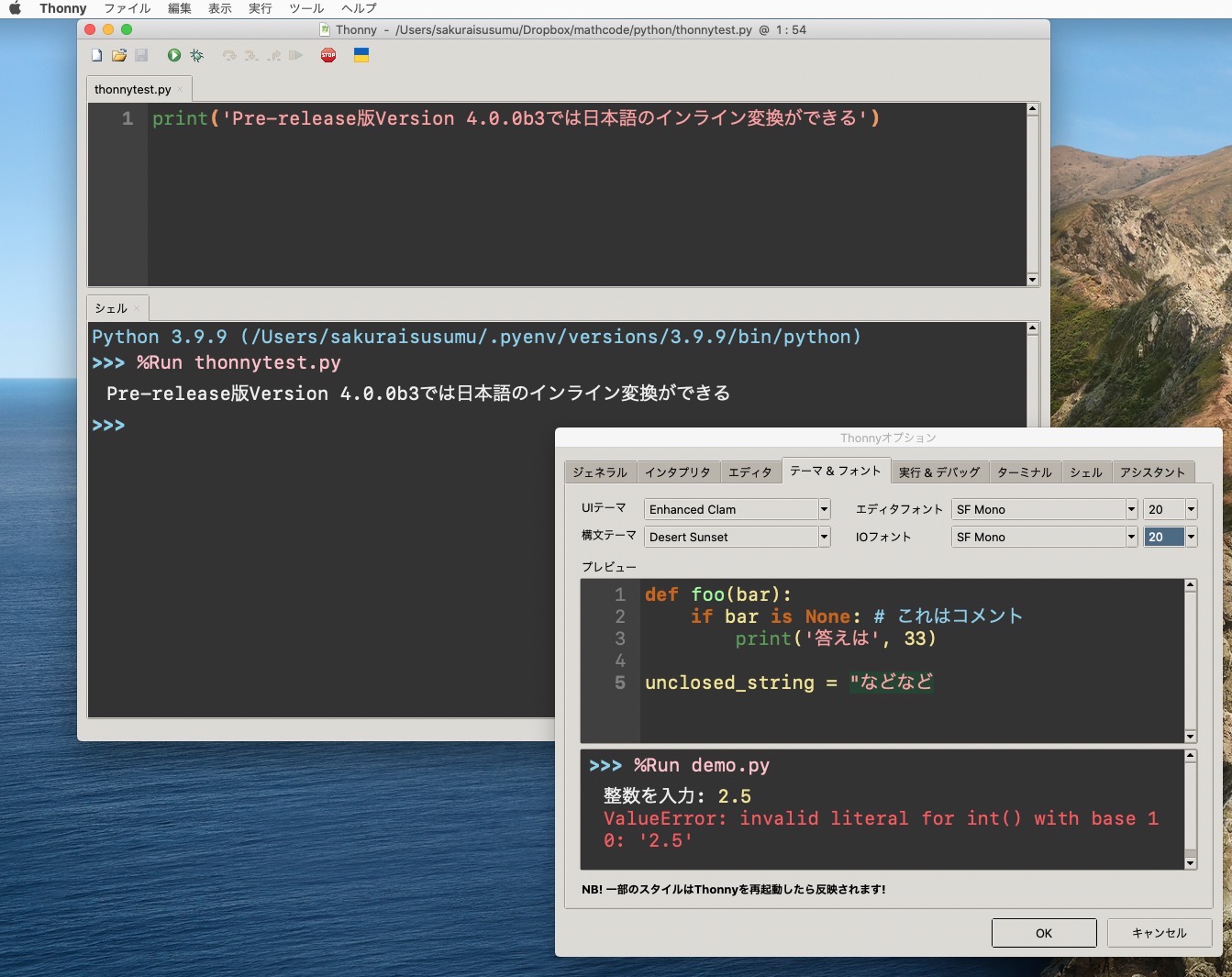Screen dimensions: 1232x977
Task: Click the IO font size field
Action: pos(1164,537)
